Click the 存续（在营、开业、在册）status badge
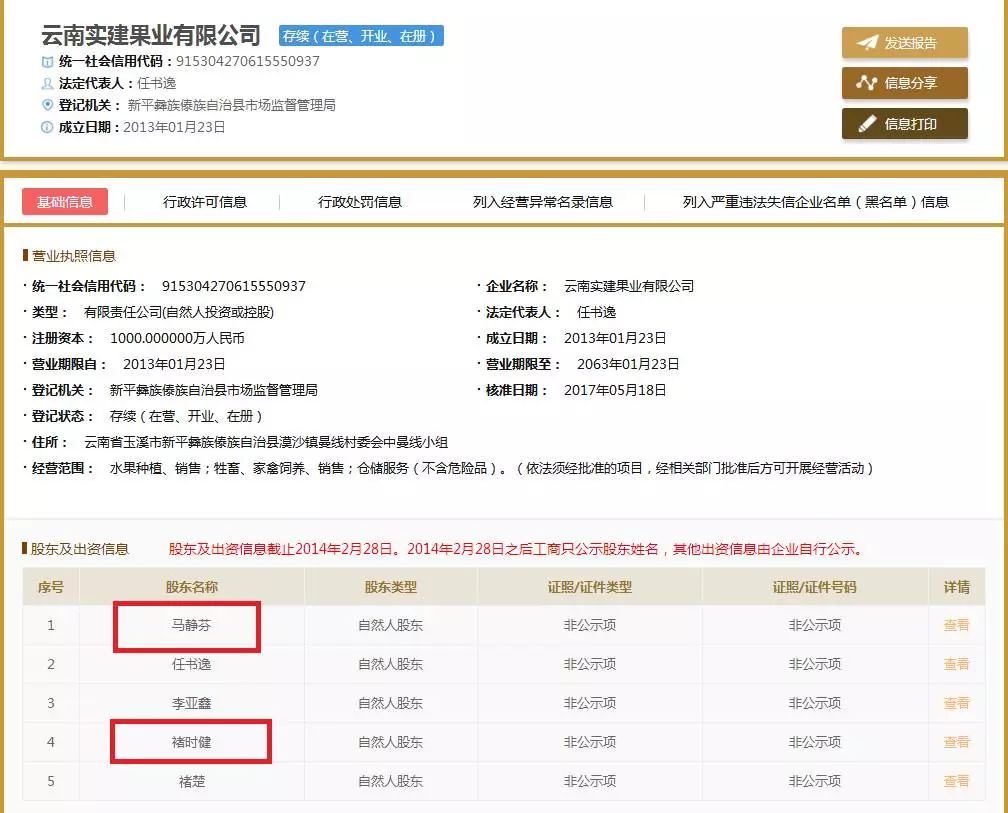 361,36
